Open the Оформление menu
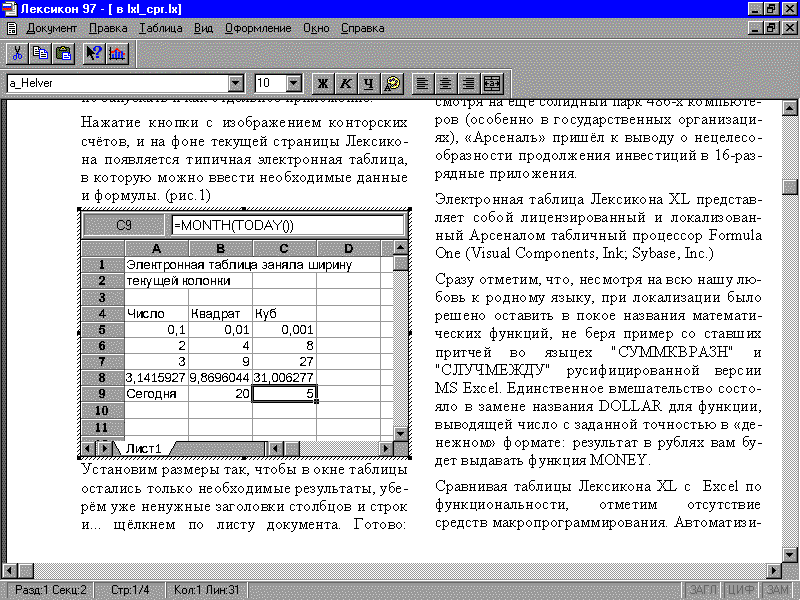The width and height of the screenshot is (800, 600). click(x=258, y=28)
